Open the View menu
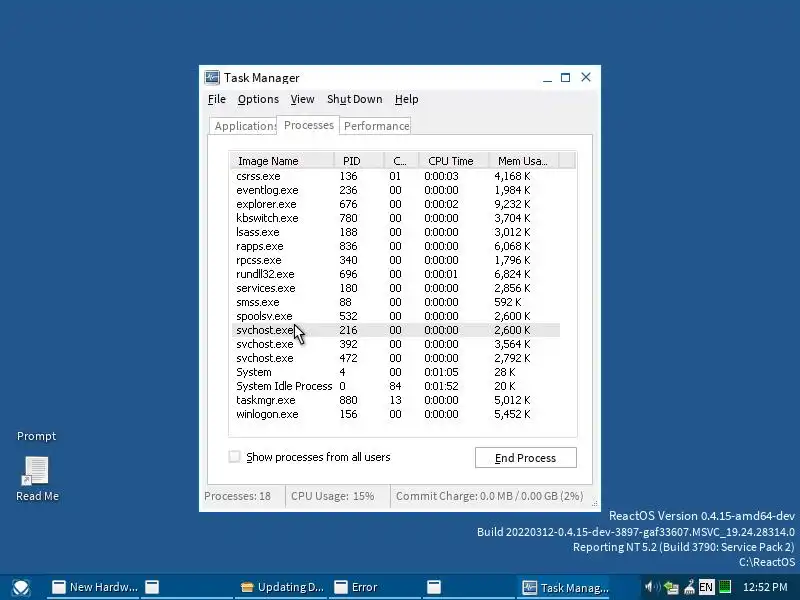Image resolution: width=800 pixels, height=600 pixels. coord(302,99)
